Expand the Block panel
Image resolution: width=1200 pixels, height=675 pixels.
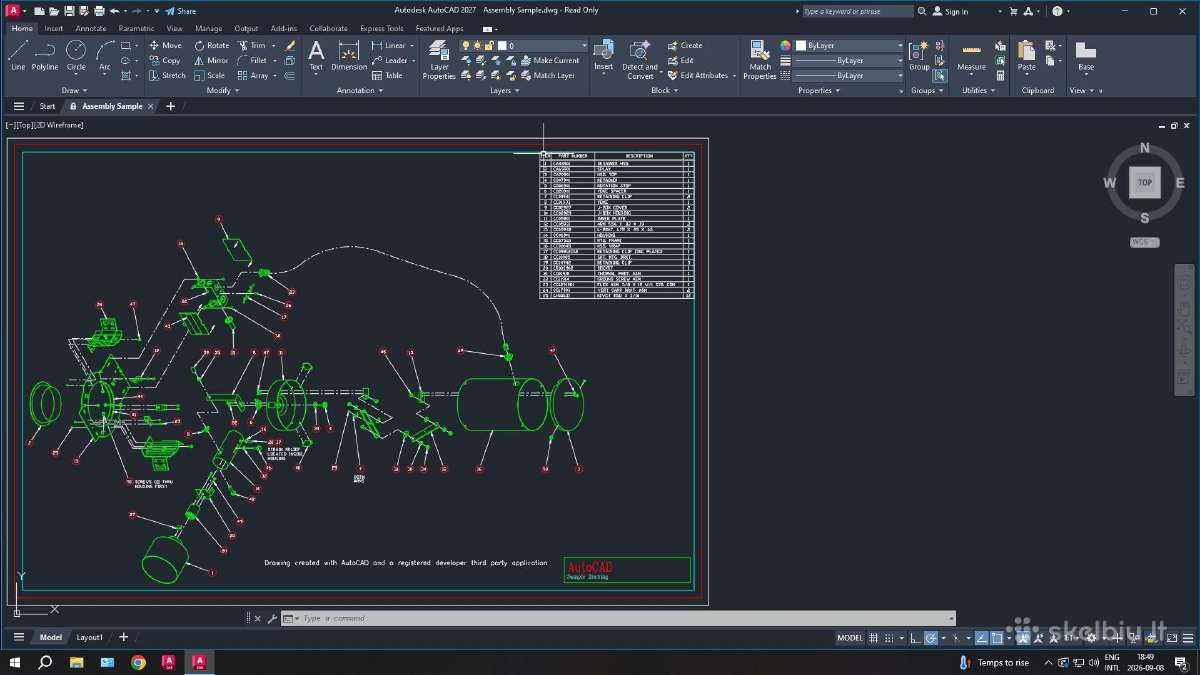coord(664,90)
